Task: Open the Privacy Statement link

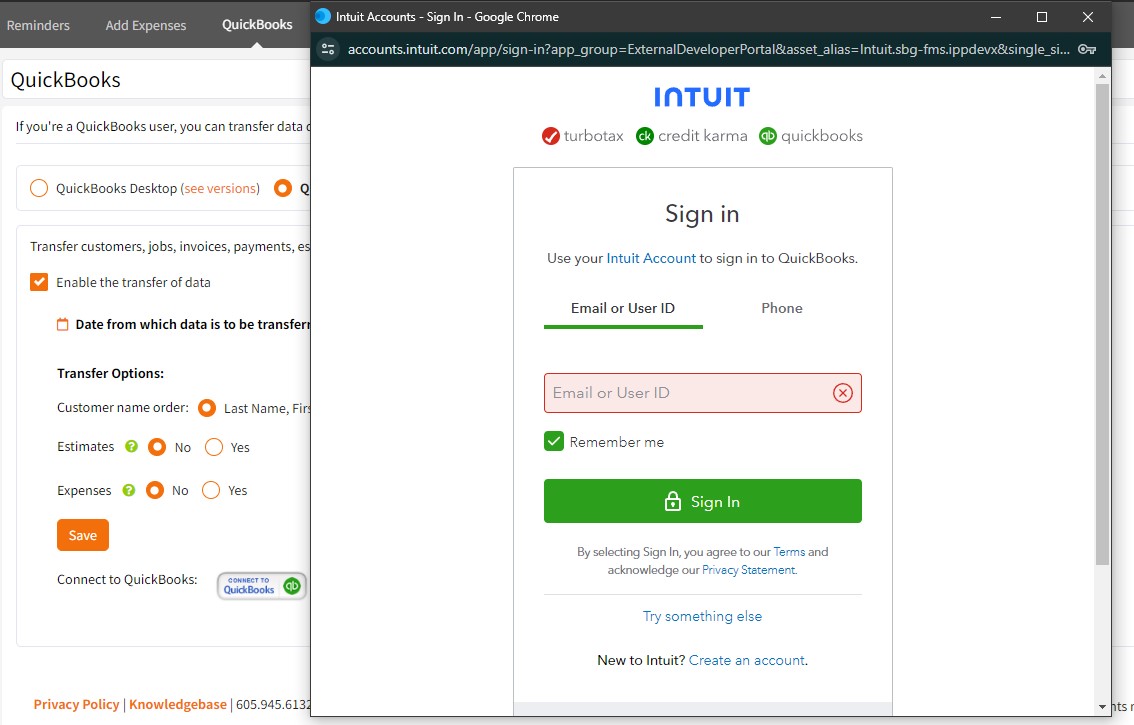Action: click(749, 570)
